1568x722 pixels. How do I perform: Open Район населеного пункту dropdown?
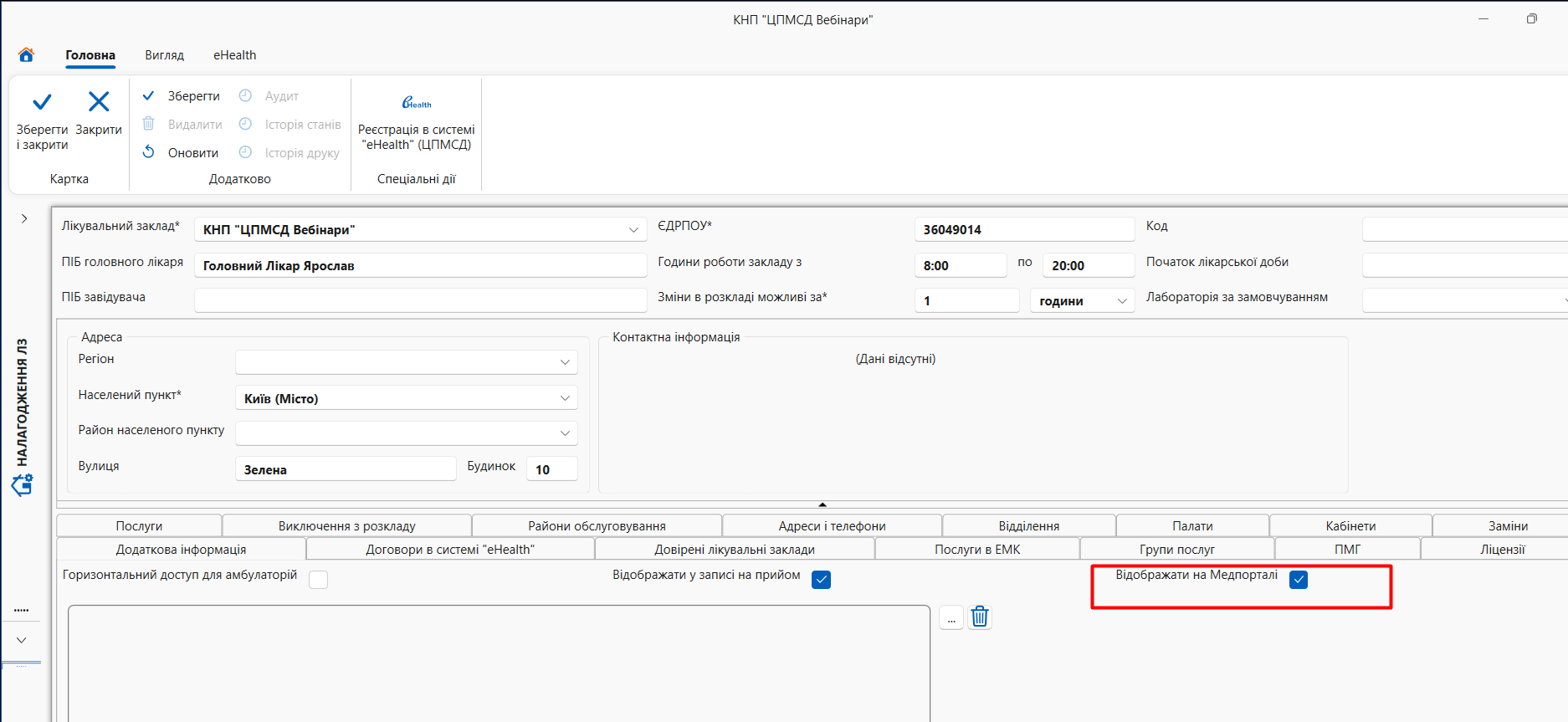tap(565, 433)
